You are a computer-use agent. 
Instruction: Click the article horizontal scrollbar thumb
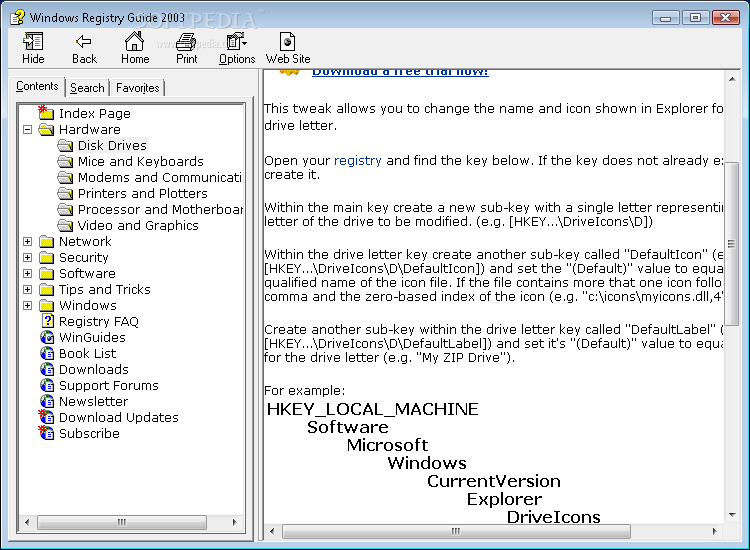456,531
